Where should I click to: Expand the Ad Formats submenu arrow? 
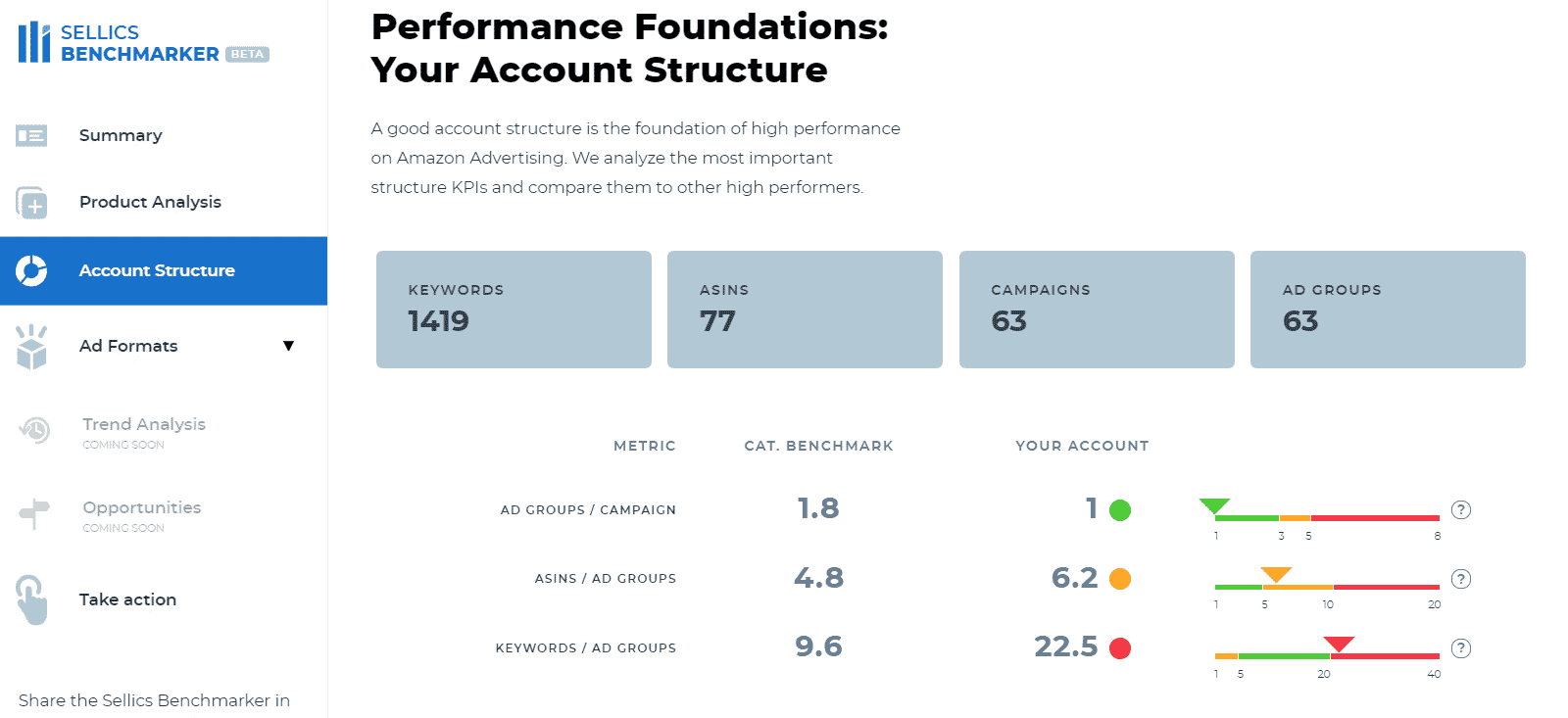(x=288, y=346)
